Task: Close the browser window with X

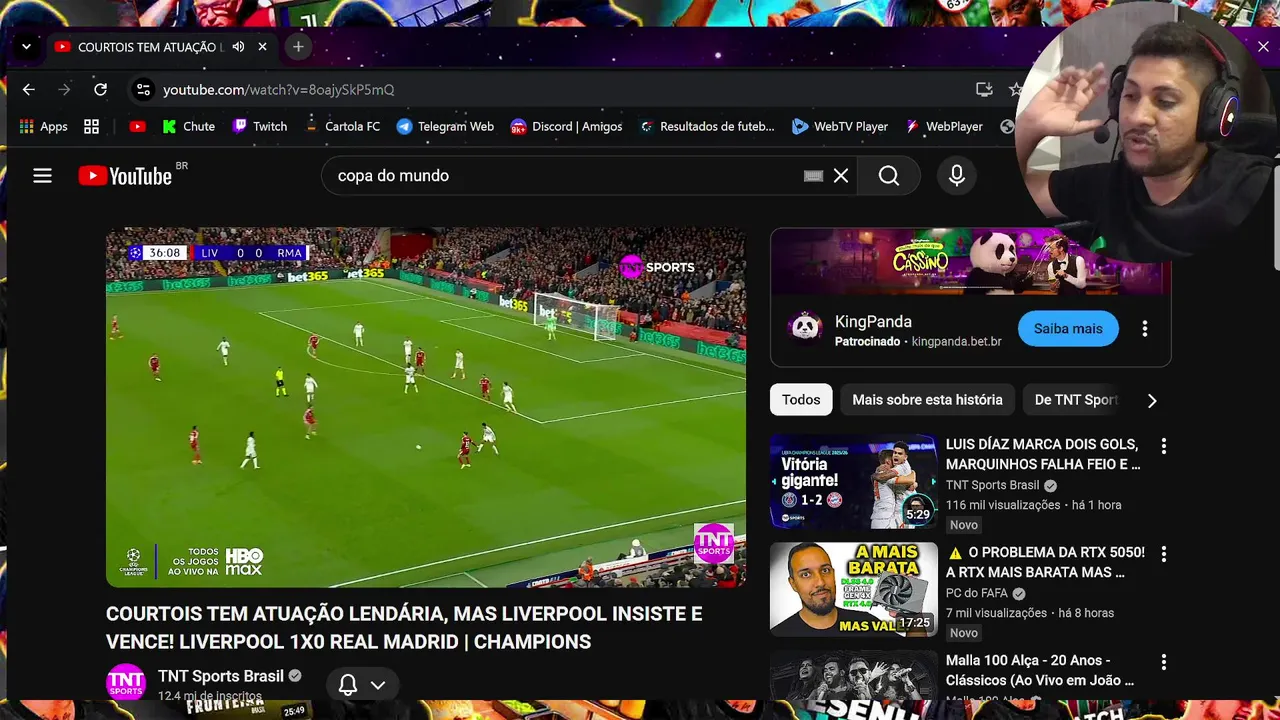Action: point(1263,47)
